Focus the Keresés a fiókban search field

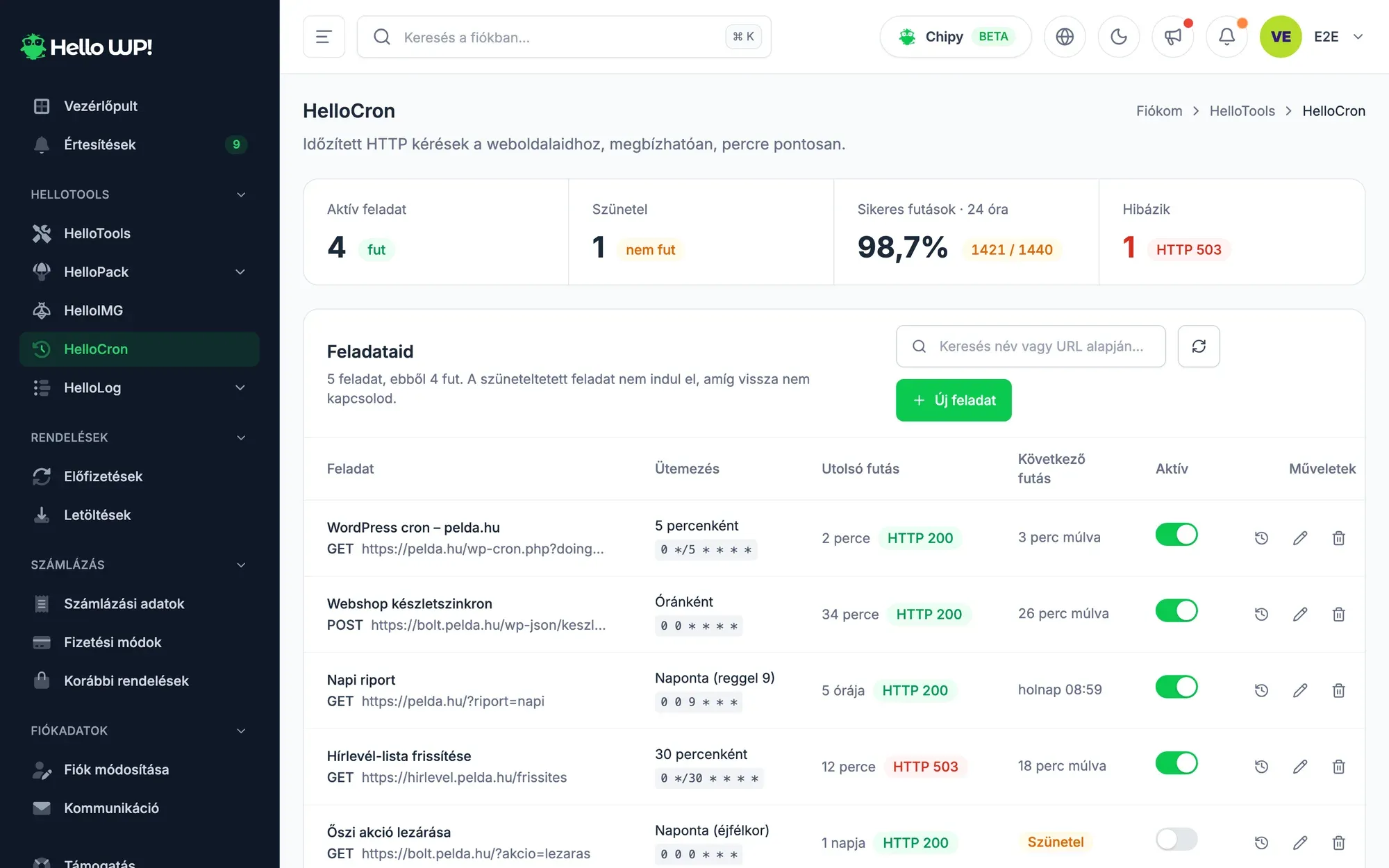(564, 37)
